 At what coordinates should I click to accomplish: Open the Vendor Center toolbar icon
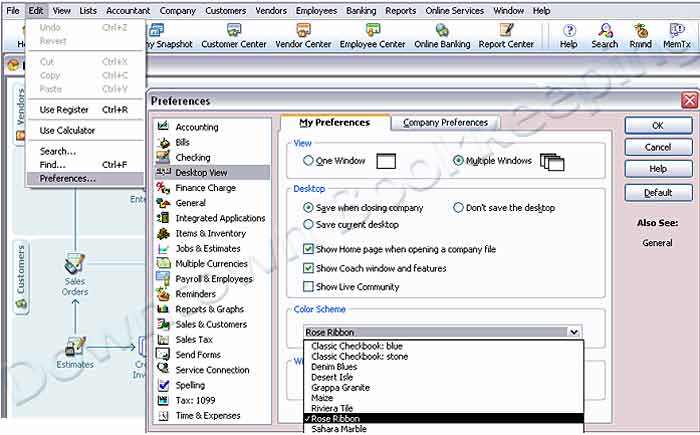[x=303, y=36]
